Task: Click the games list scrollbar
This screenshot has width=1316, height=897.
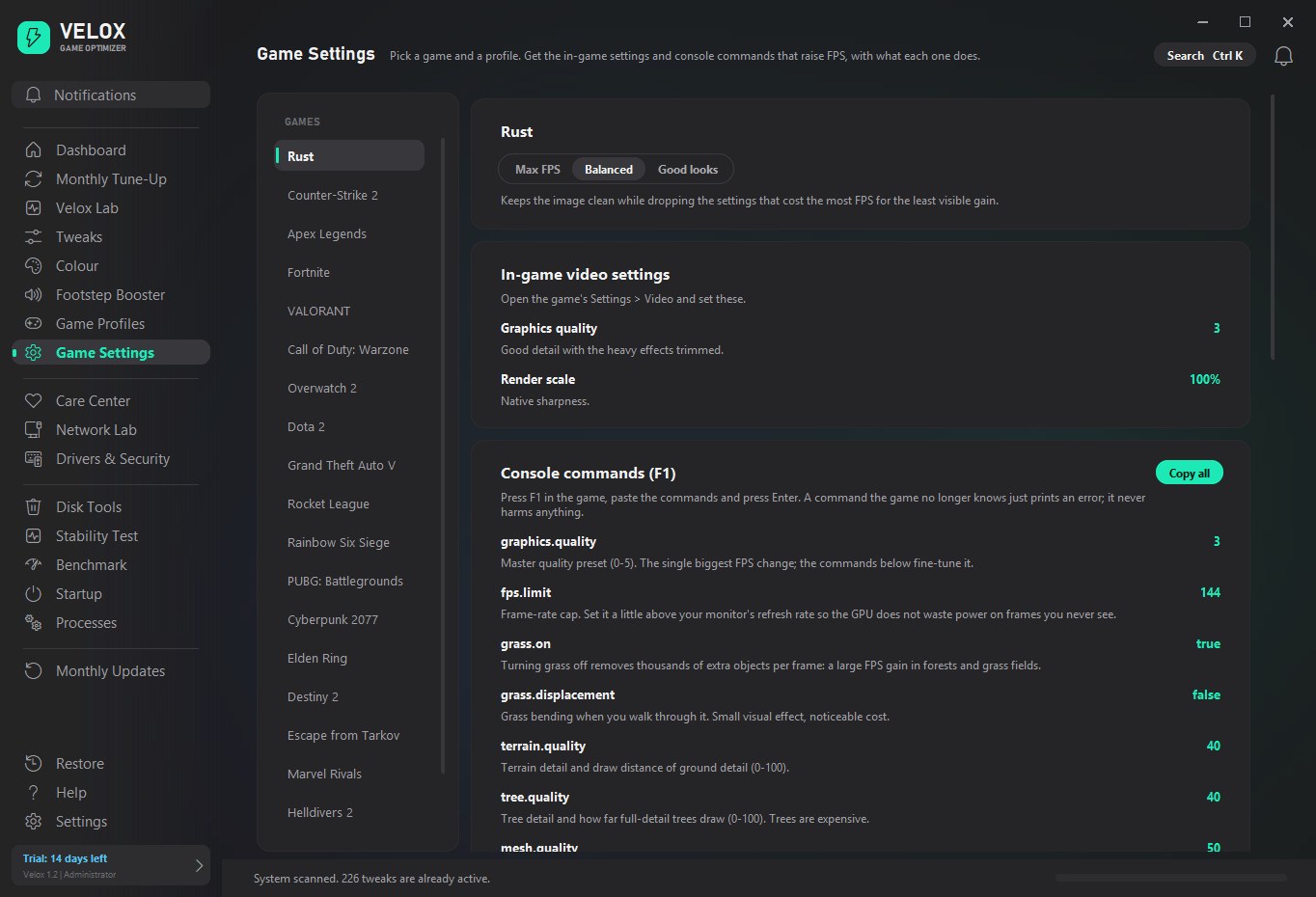Action: [443, 455]
